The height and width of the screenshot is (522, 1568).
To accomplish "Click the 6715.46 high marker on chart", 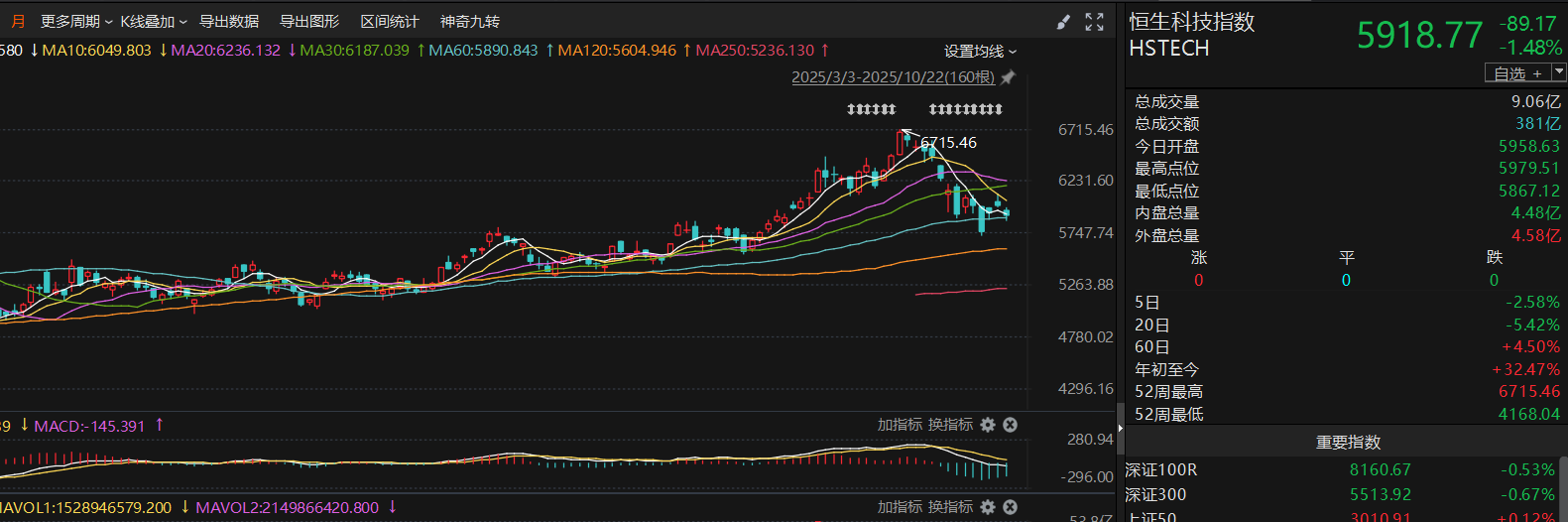I will (949, 143).
